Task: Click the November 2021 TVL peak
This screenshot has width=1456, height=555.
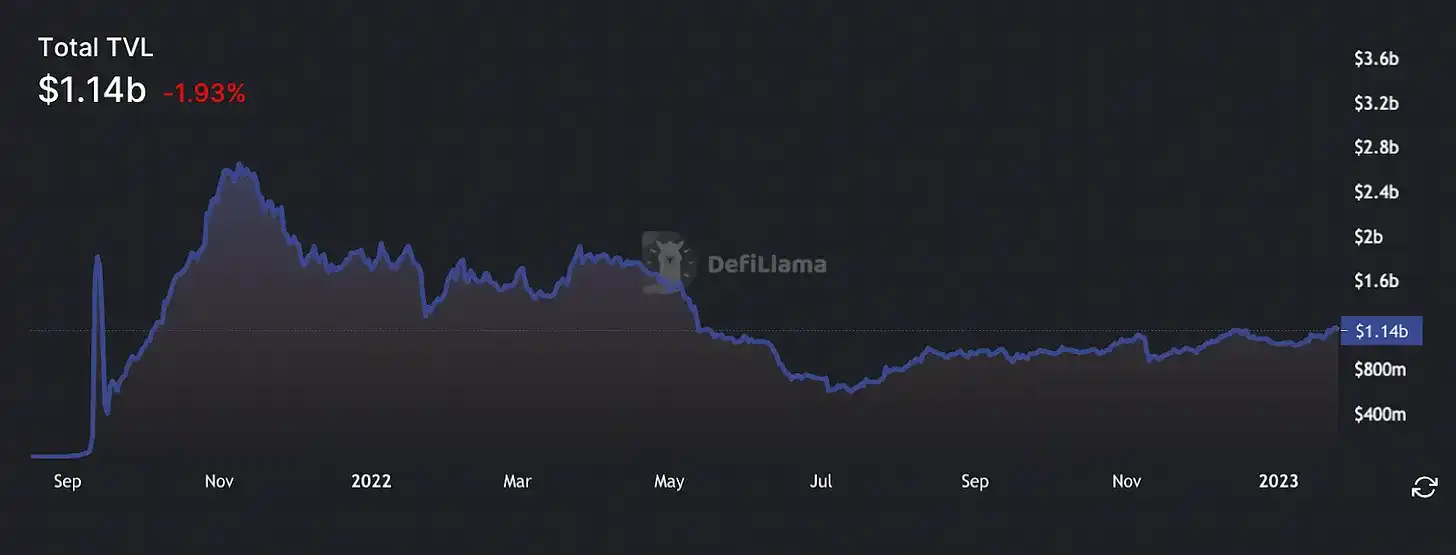Action: [238, 165]
